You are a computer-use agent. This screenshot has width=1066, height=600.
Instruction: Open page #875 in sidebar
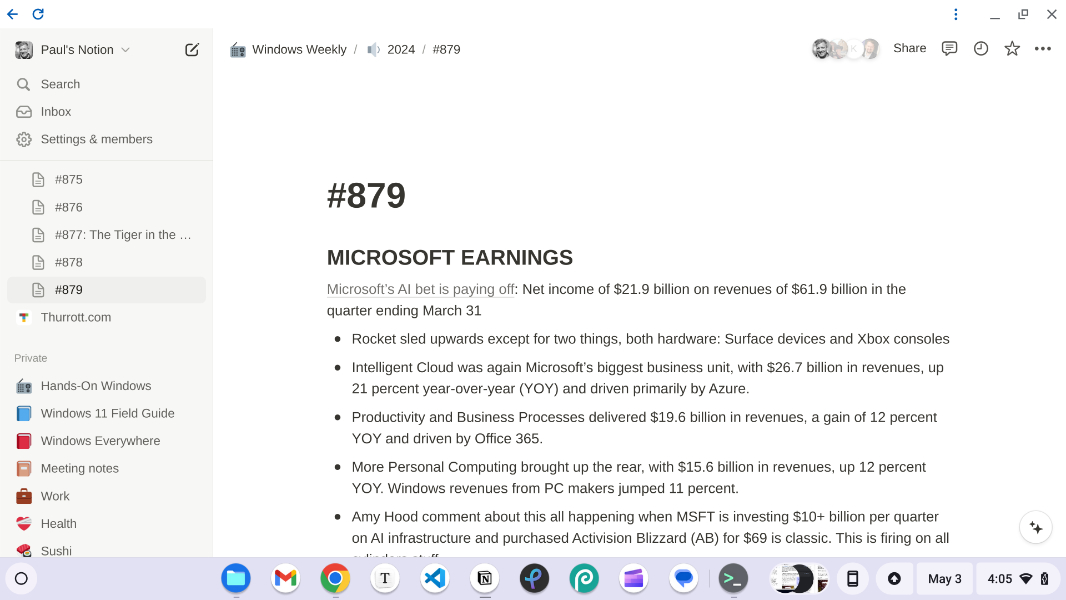pos(106,179)
